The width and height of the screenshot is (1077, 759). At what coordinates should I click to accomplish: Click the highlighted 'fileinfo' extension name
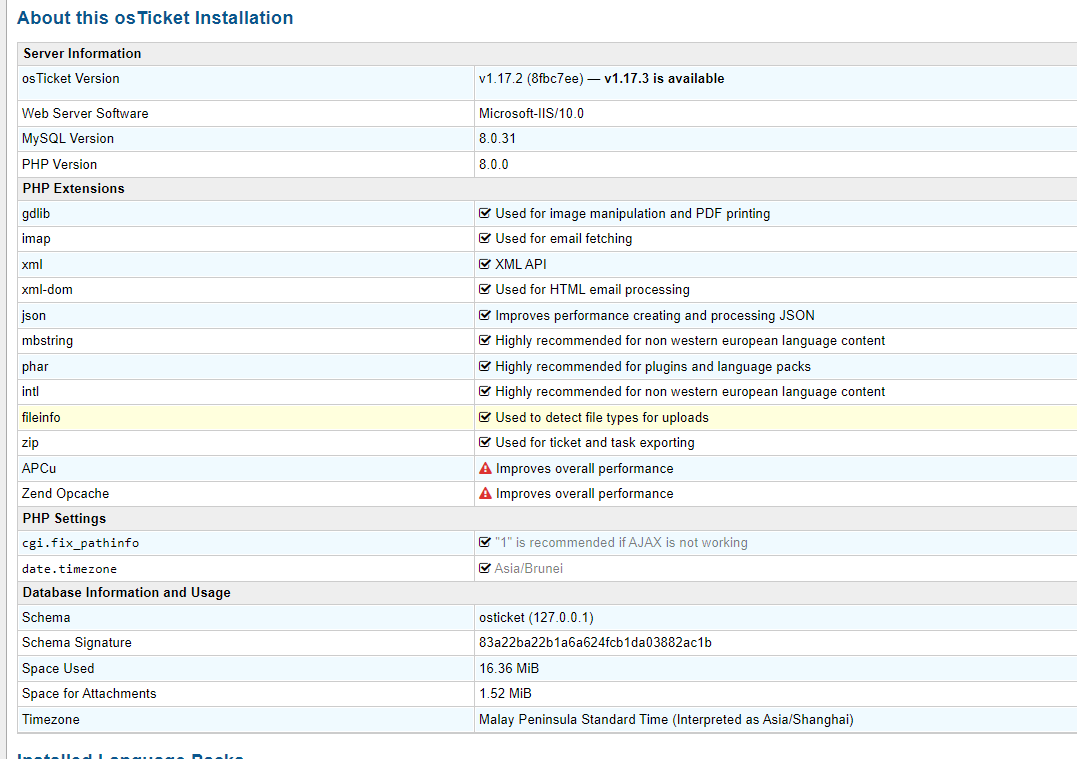pos(41,417)
